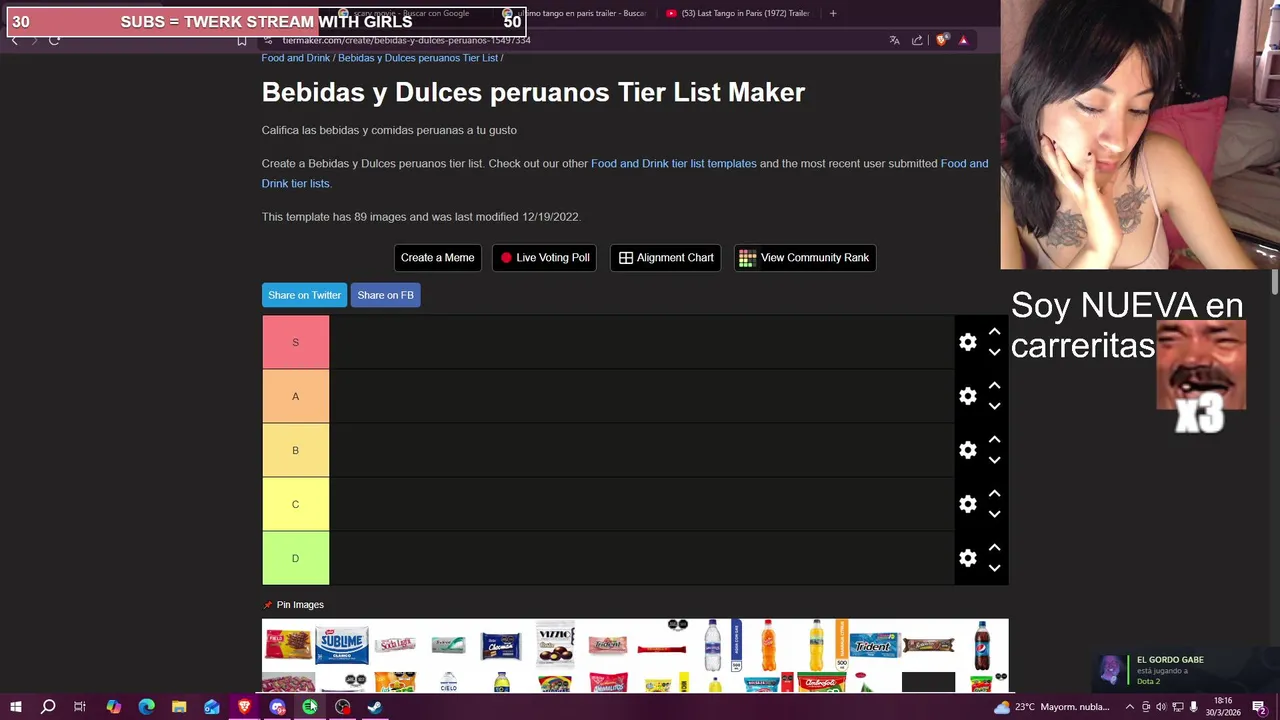Open View Community Rank

tap(804, 258)
